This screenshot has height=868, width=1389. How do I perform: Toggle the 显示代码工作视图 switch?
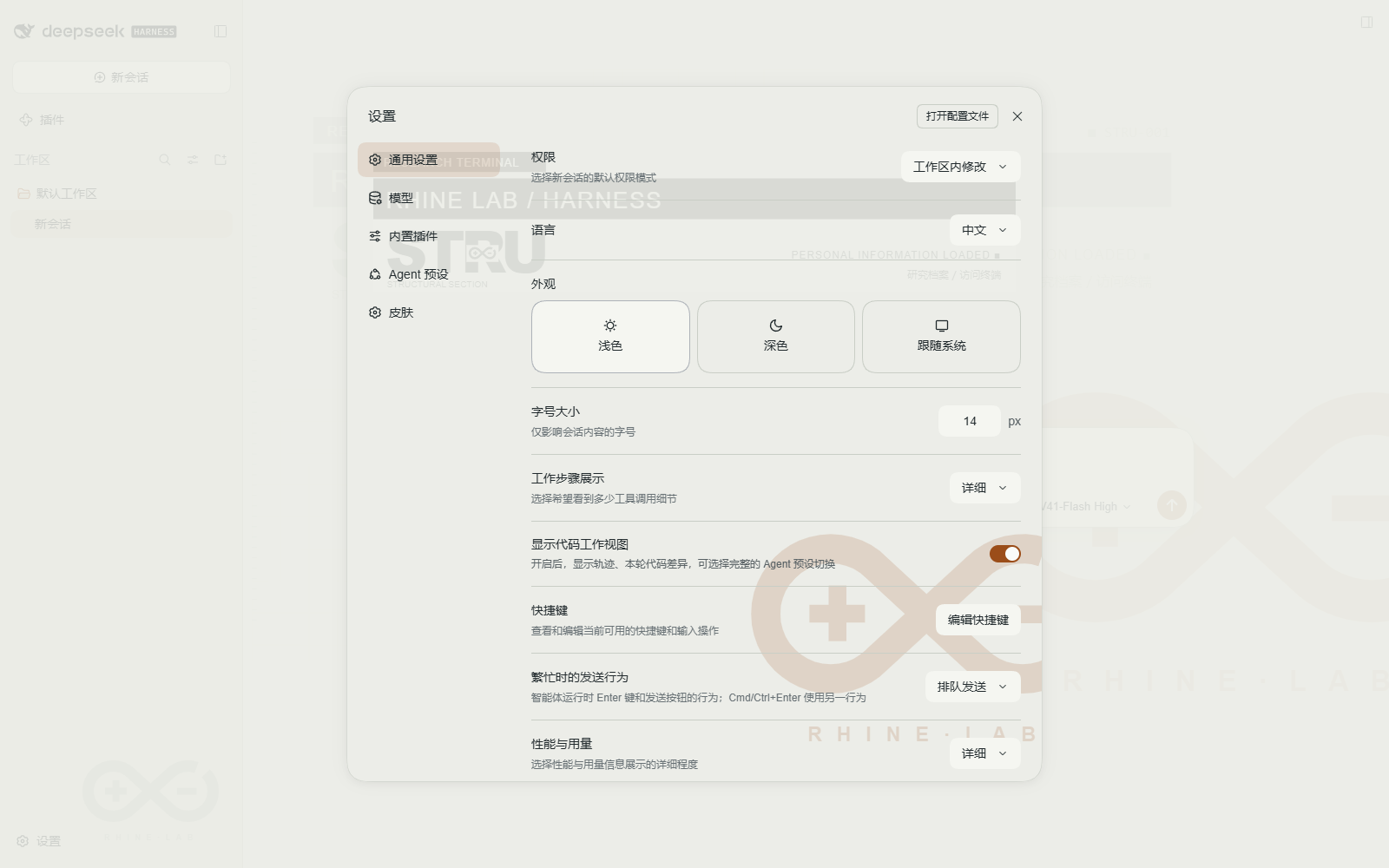pos(1005,554)
